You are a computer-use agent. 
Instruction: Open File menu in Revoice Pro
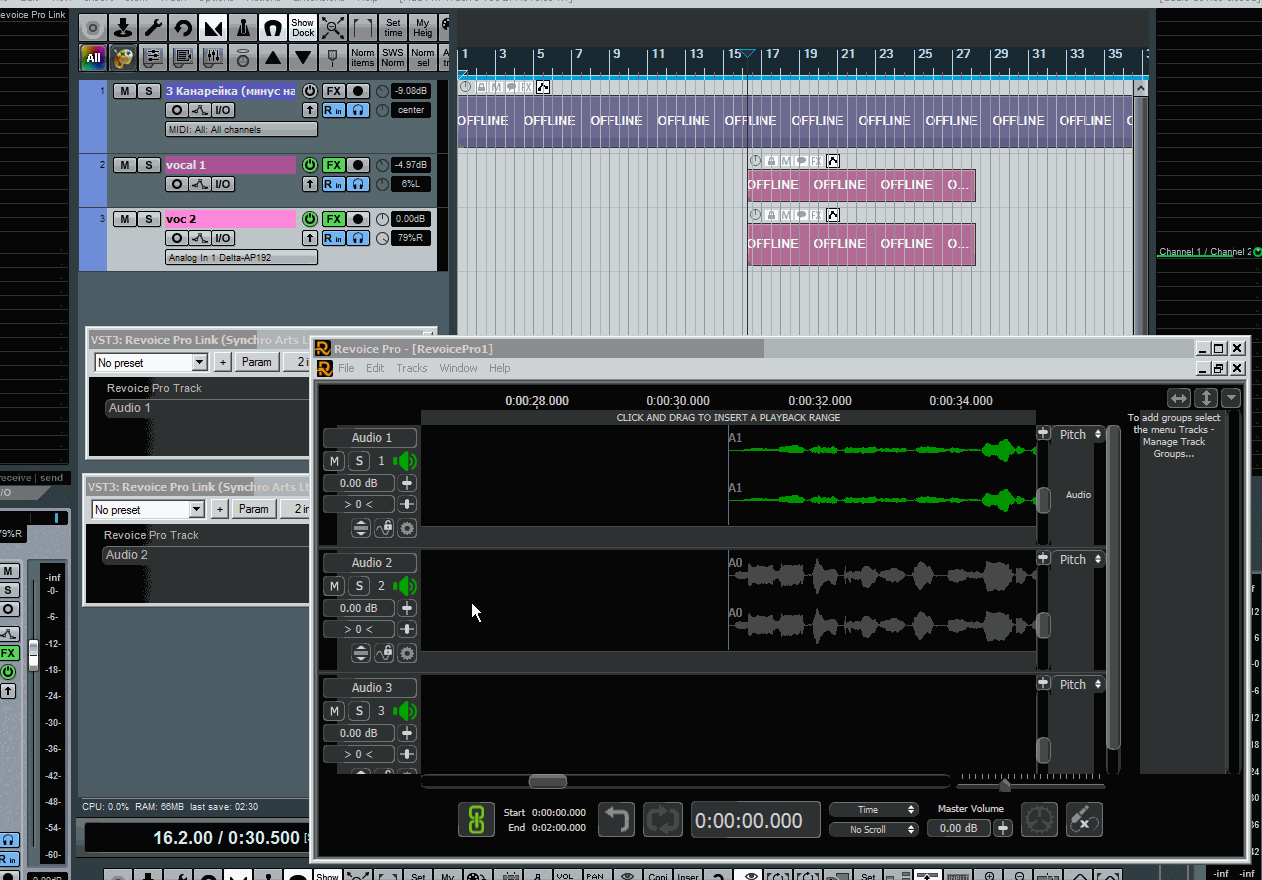pos(346,368)
